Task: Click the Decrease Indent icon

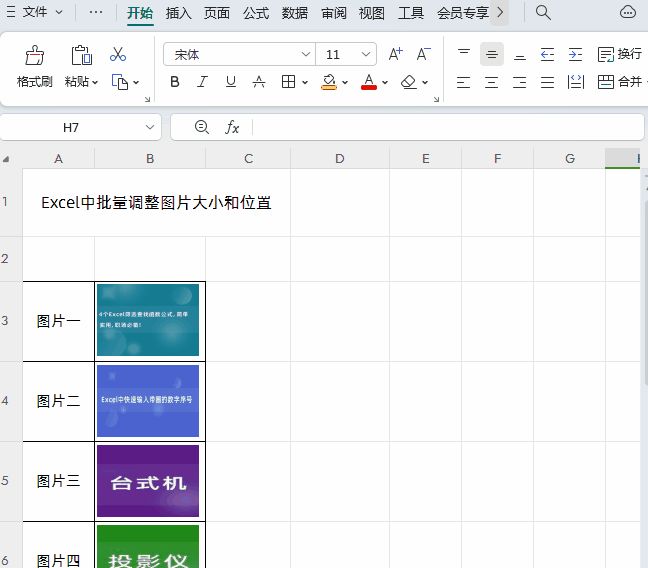Action: tap(547, 54)
